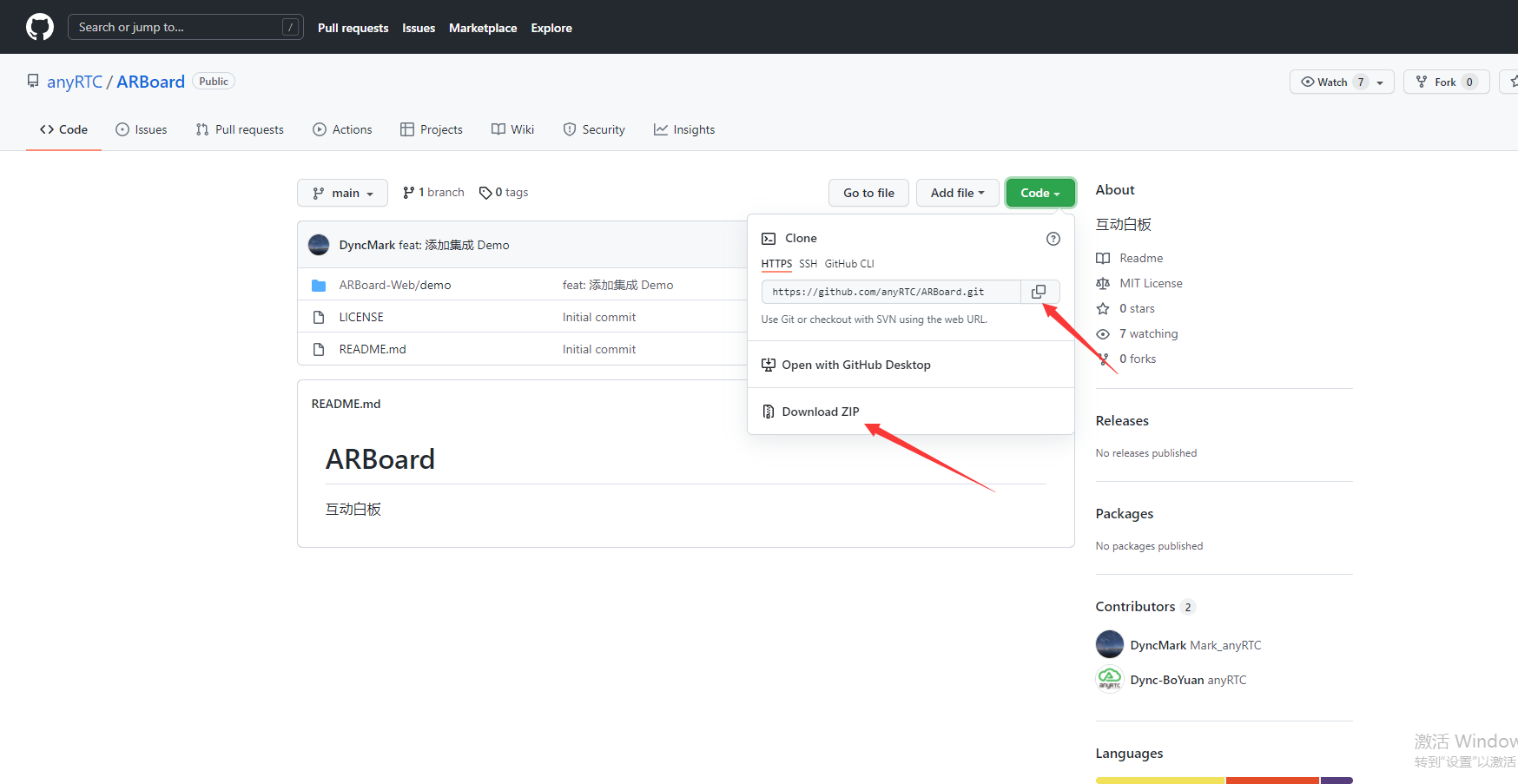Click DyncMark commit author avatar

click(319, 245)
